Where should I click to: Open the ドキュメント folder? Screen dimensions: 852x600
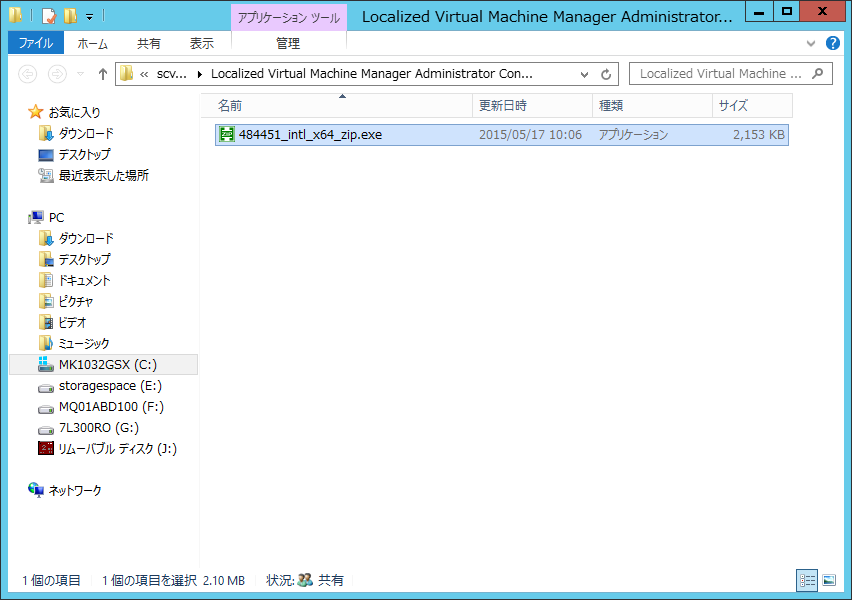coord(84,280)
